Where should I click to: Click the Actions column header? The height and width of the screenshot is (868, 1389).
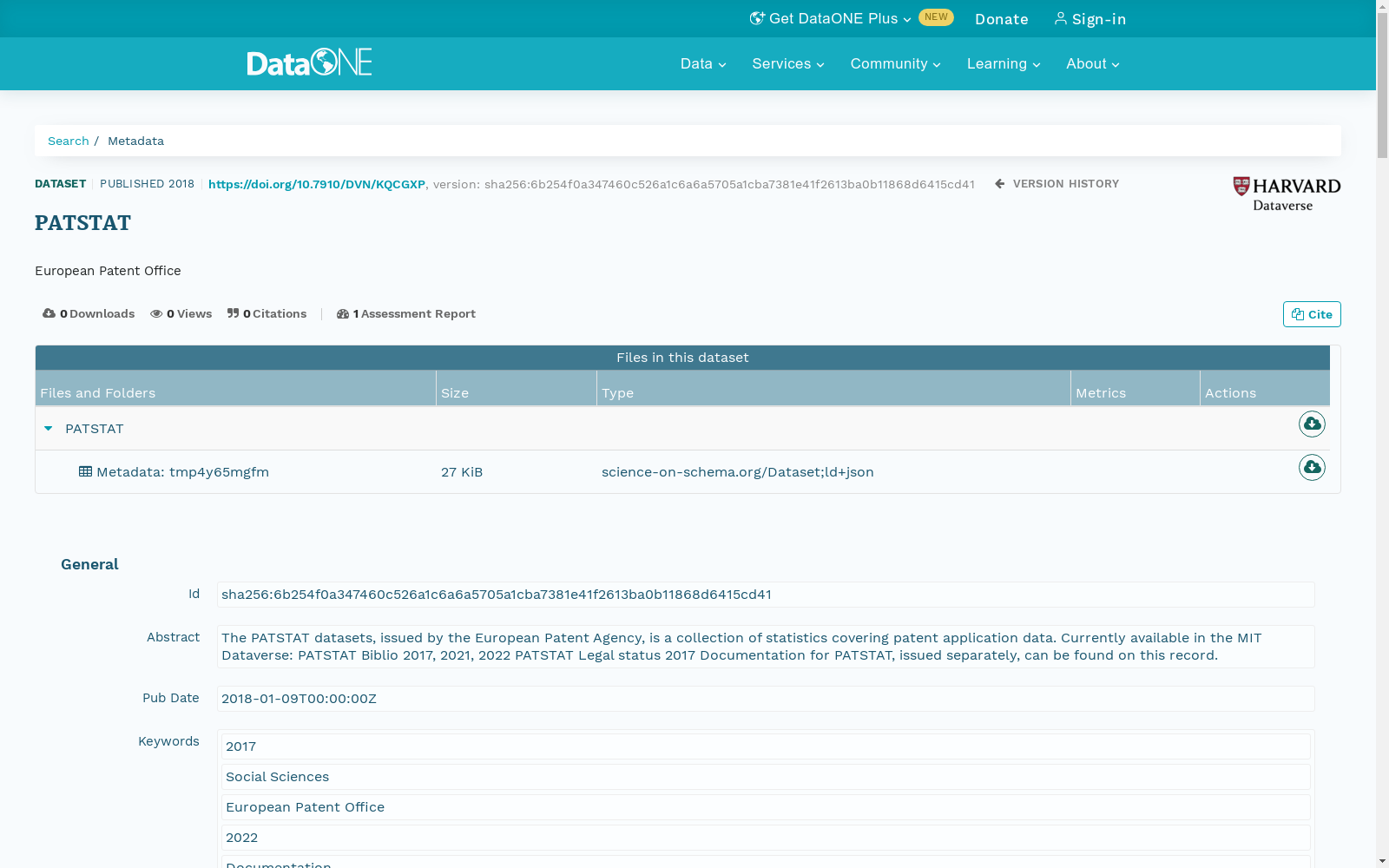click(1265, 389)
